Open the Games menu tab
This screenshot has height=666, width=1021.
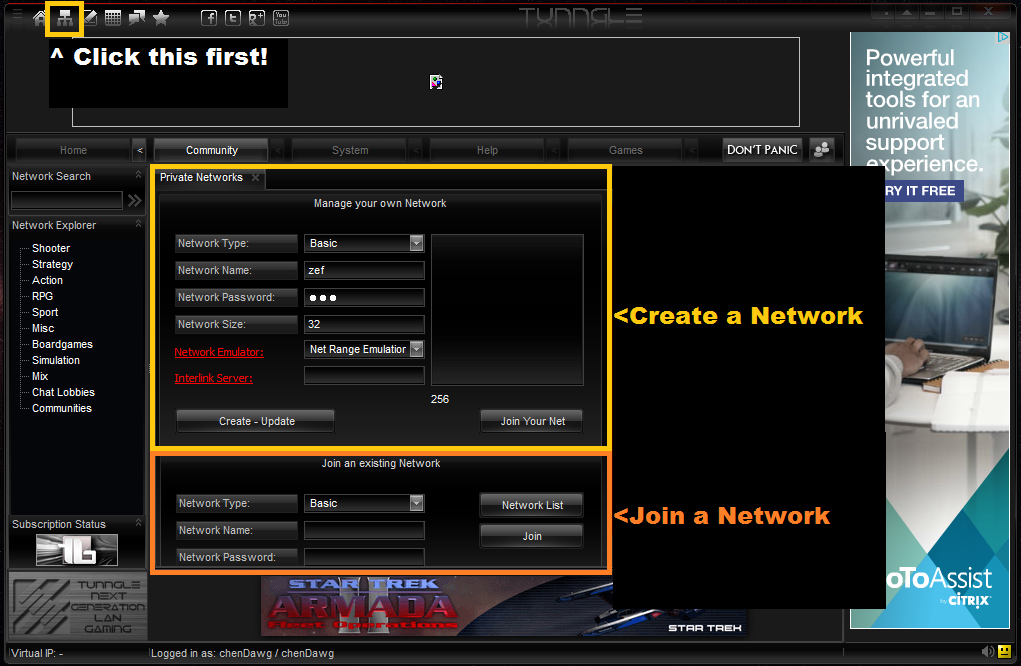(625, 150)
